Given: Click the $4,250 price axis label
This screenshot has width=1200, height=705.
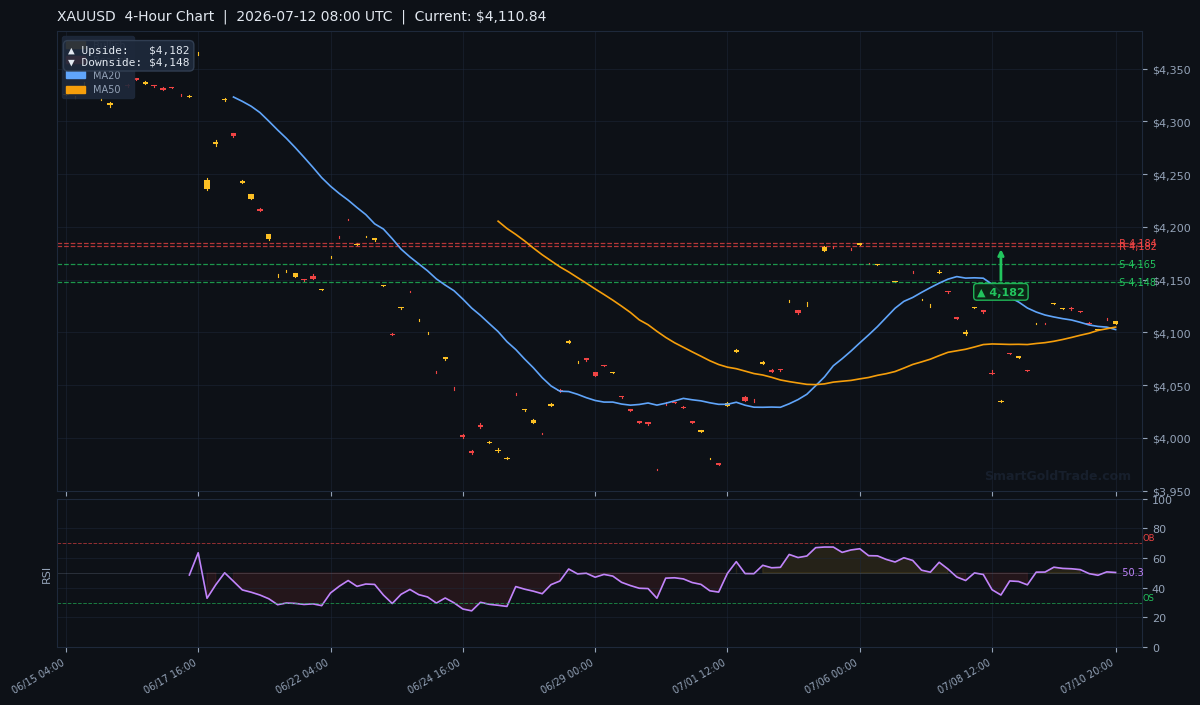Looking at the screenshot, I should pos(1171,175).
